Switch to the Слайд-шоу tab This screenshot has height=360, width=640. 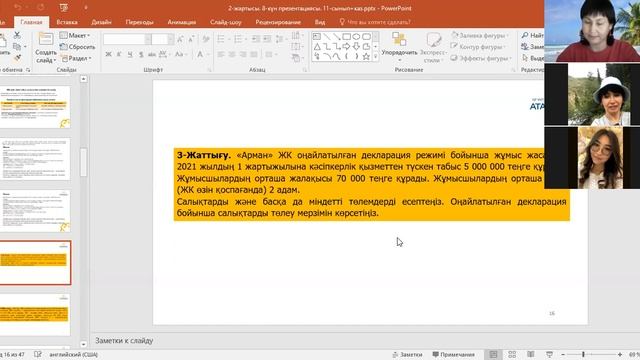pyautogui.click(x=226, y=22)
